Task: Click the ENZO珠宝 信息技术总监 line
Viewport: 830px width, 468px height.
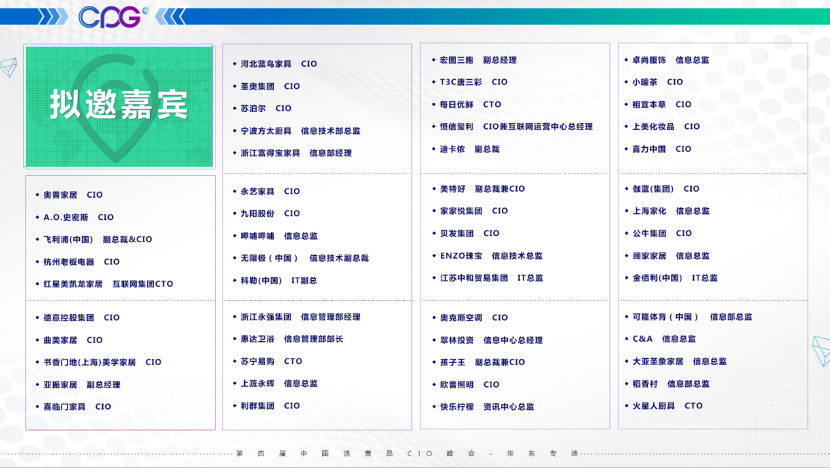Action: click(491, 256)
